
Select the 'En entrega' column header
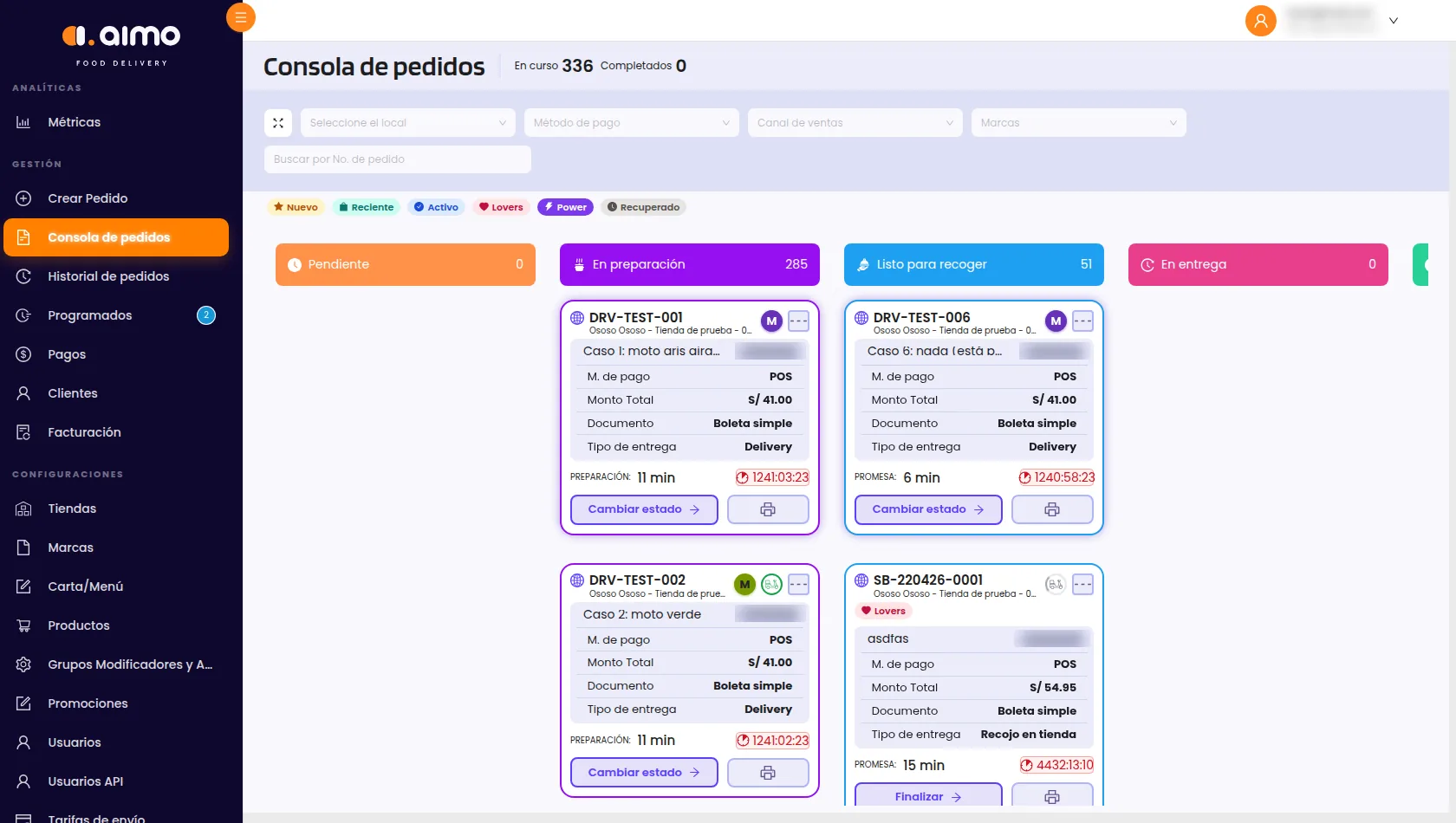coord(1258,264)
